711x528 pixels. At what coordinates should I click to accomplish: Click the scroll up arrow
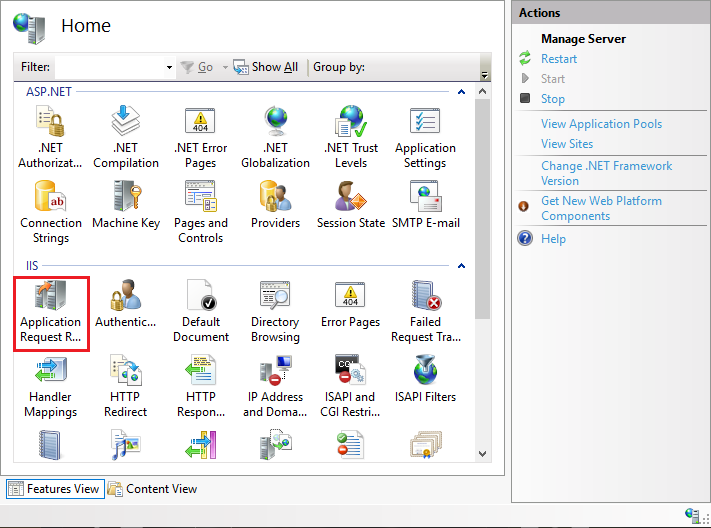click(482, 91)
